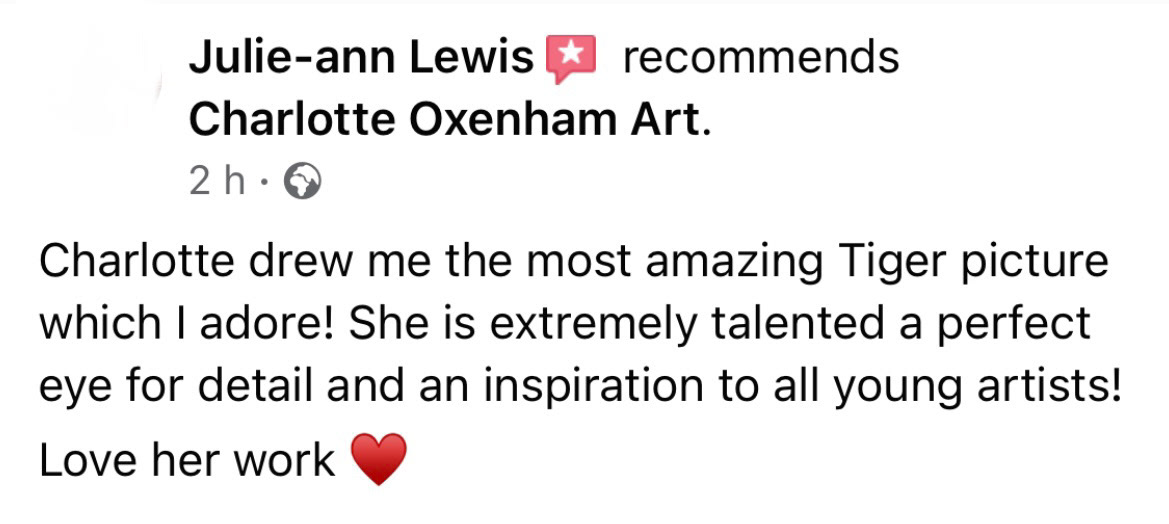This screenshot has width=1169, height=524.
Task: Click the word "recommends" in the header
Action: point(760,58)
